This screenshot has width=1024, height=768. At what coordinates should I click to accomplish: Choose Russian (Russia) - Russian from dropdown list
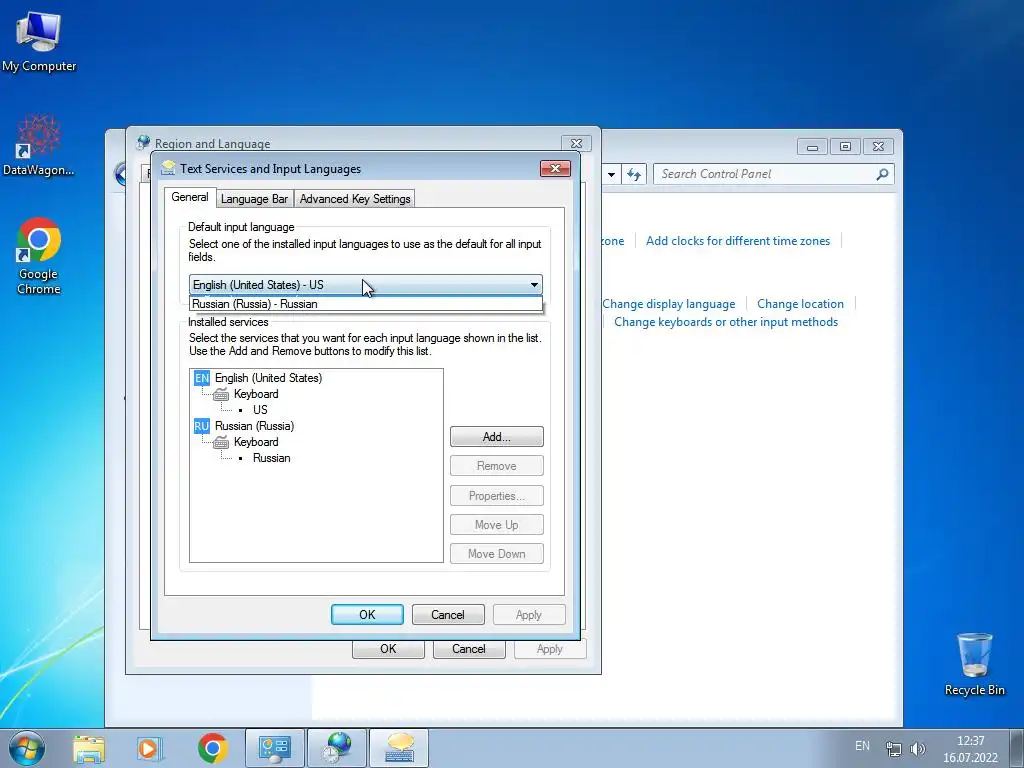(x=366, y=304)
